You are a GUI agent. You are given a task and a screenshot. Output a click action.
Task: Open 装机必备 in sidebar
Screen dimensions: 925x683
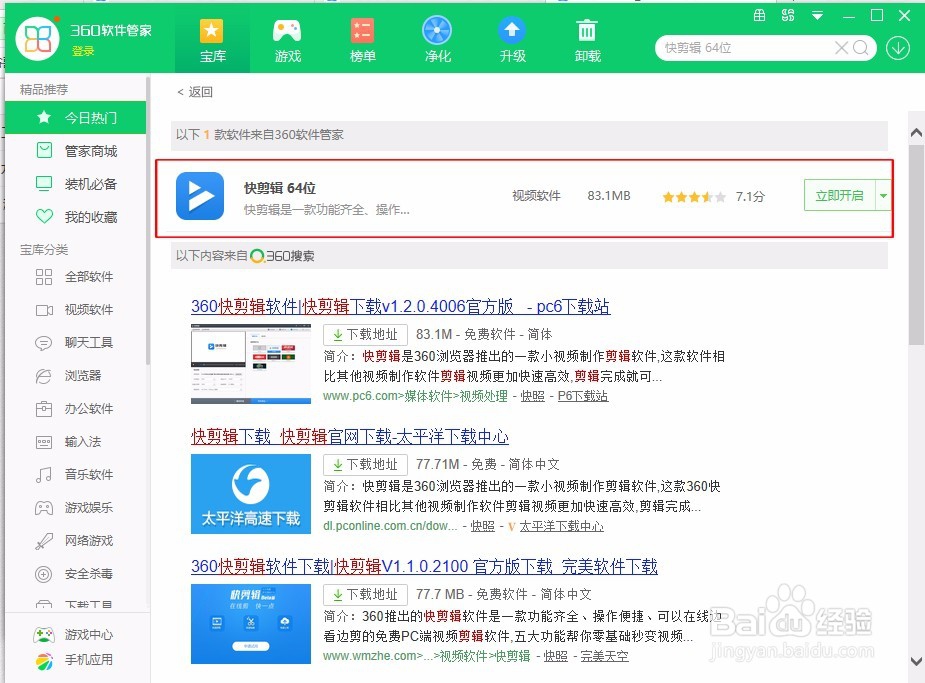tap(76, 184)
